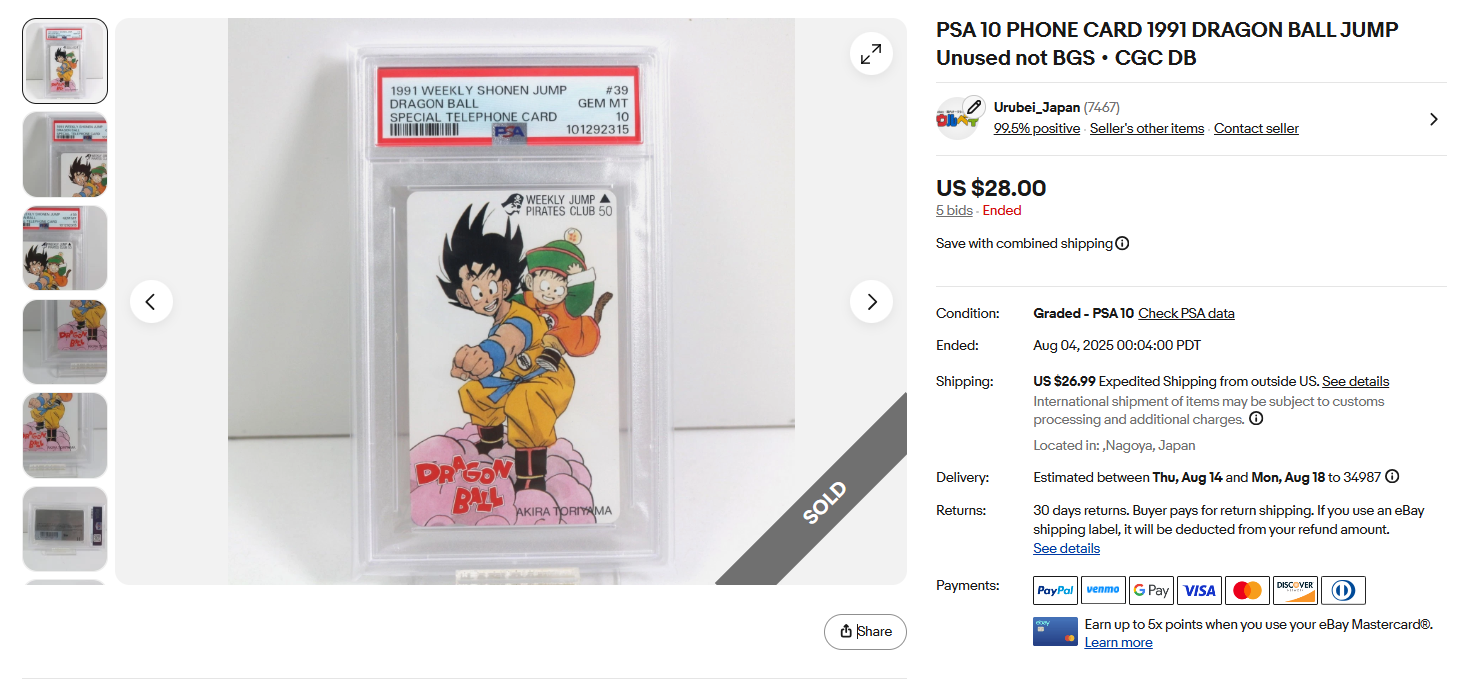The width and height of the screenshot is (1464, 689).
Task: Share this listing
Action: (865, 631)
